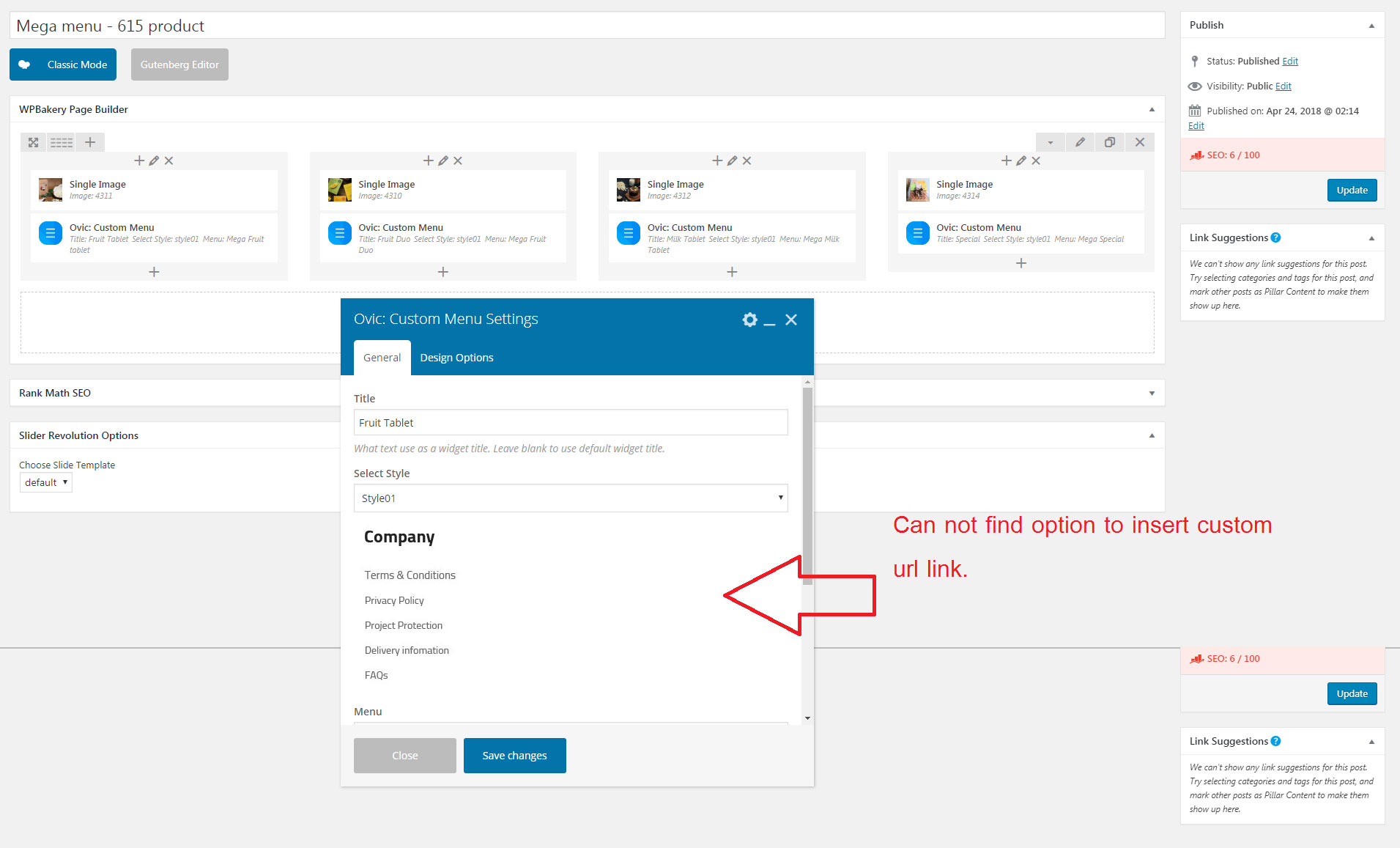Collapse the upper Link Suggestions panel
Screen dimensions: 1400x848
1371,238
